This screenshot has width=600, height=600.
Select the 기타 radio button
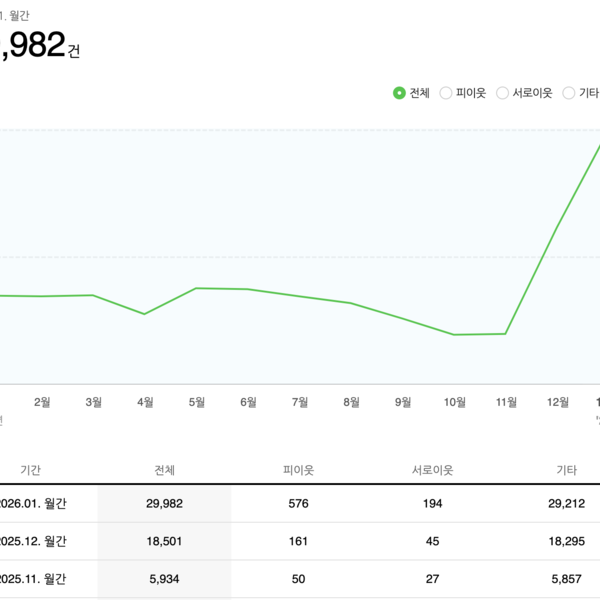pos(569,93)
